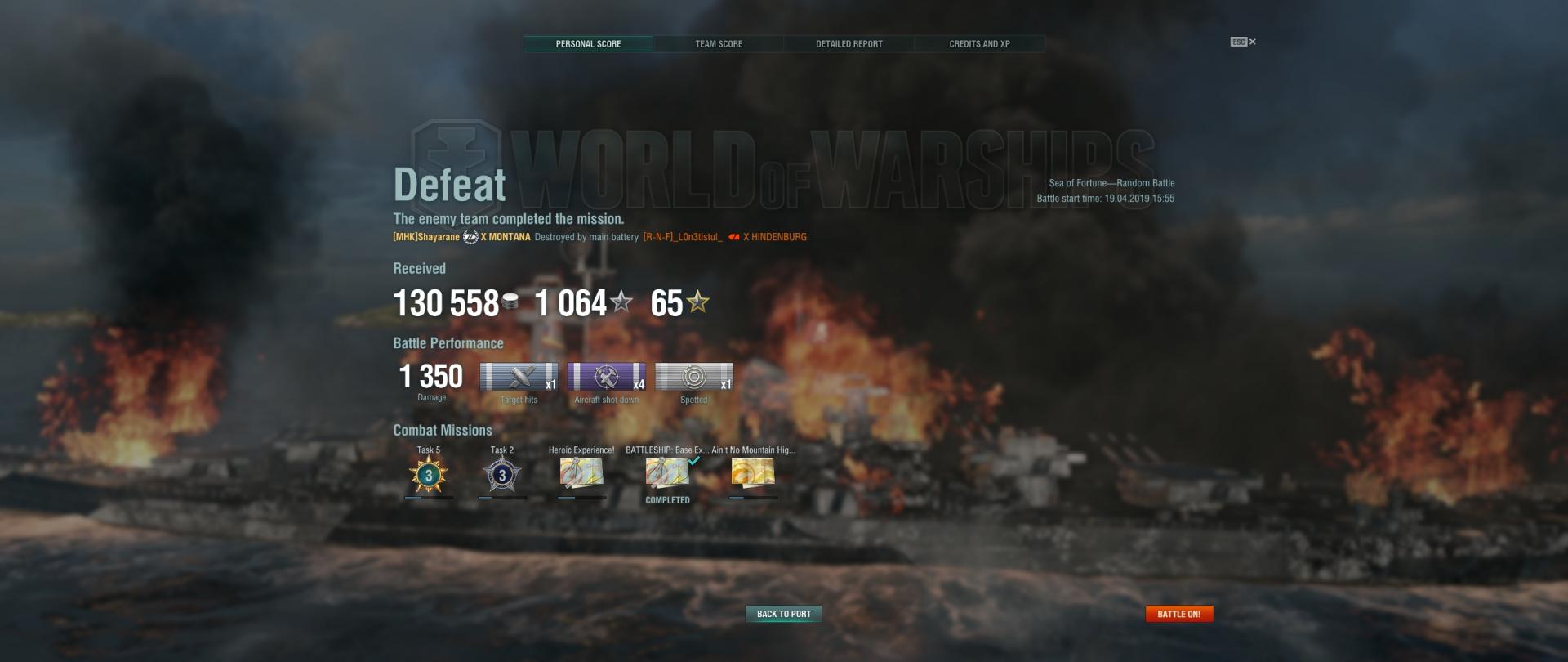Screen dimensions: 1568x662
Task: Select the Task 5 mission badge
Action: (x=429, y=475)
